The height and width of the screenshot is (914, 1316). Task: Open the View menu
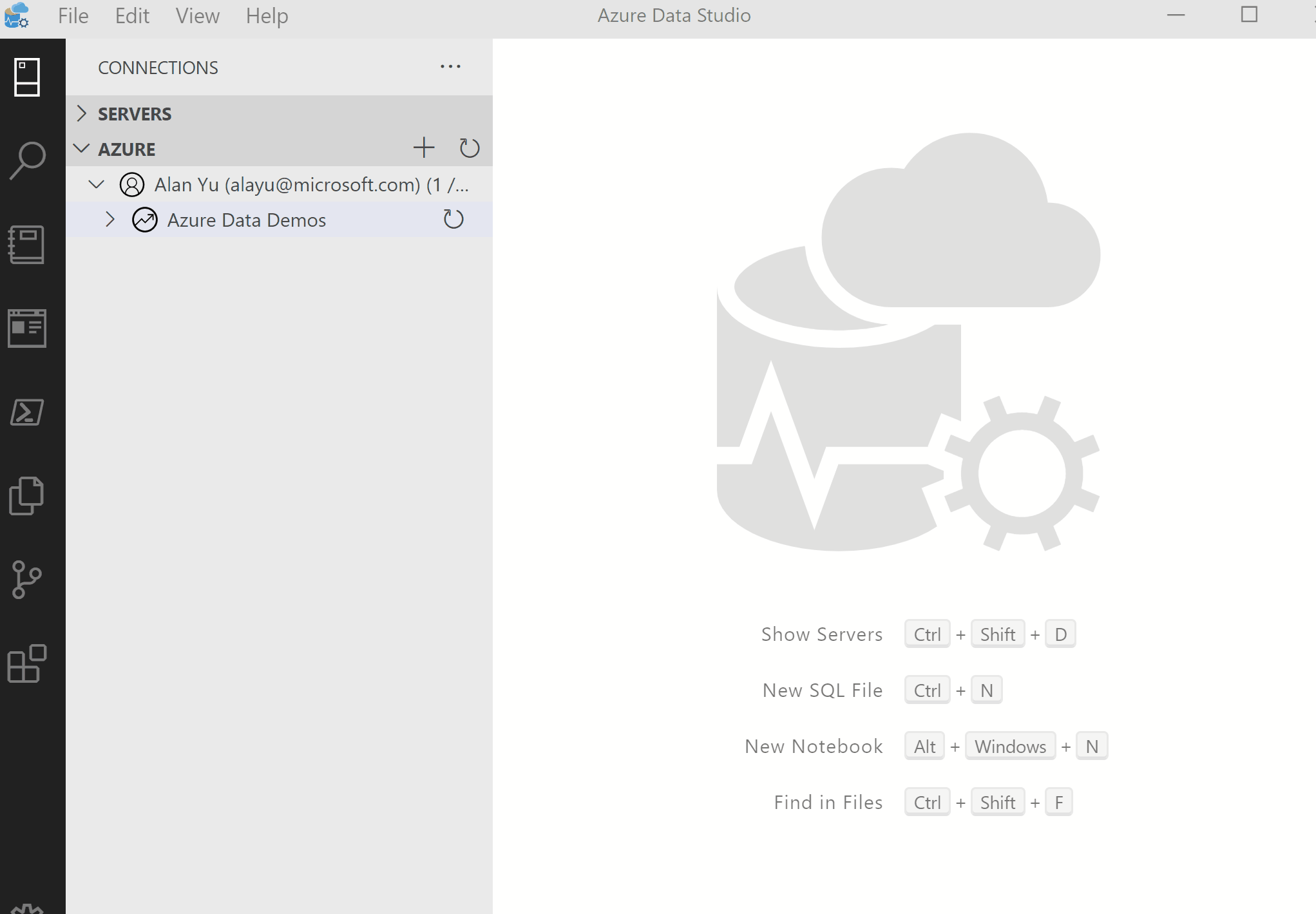pos(197,15)
